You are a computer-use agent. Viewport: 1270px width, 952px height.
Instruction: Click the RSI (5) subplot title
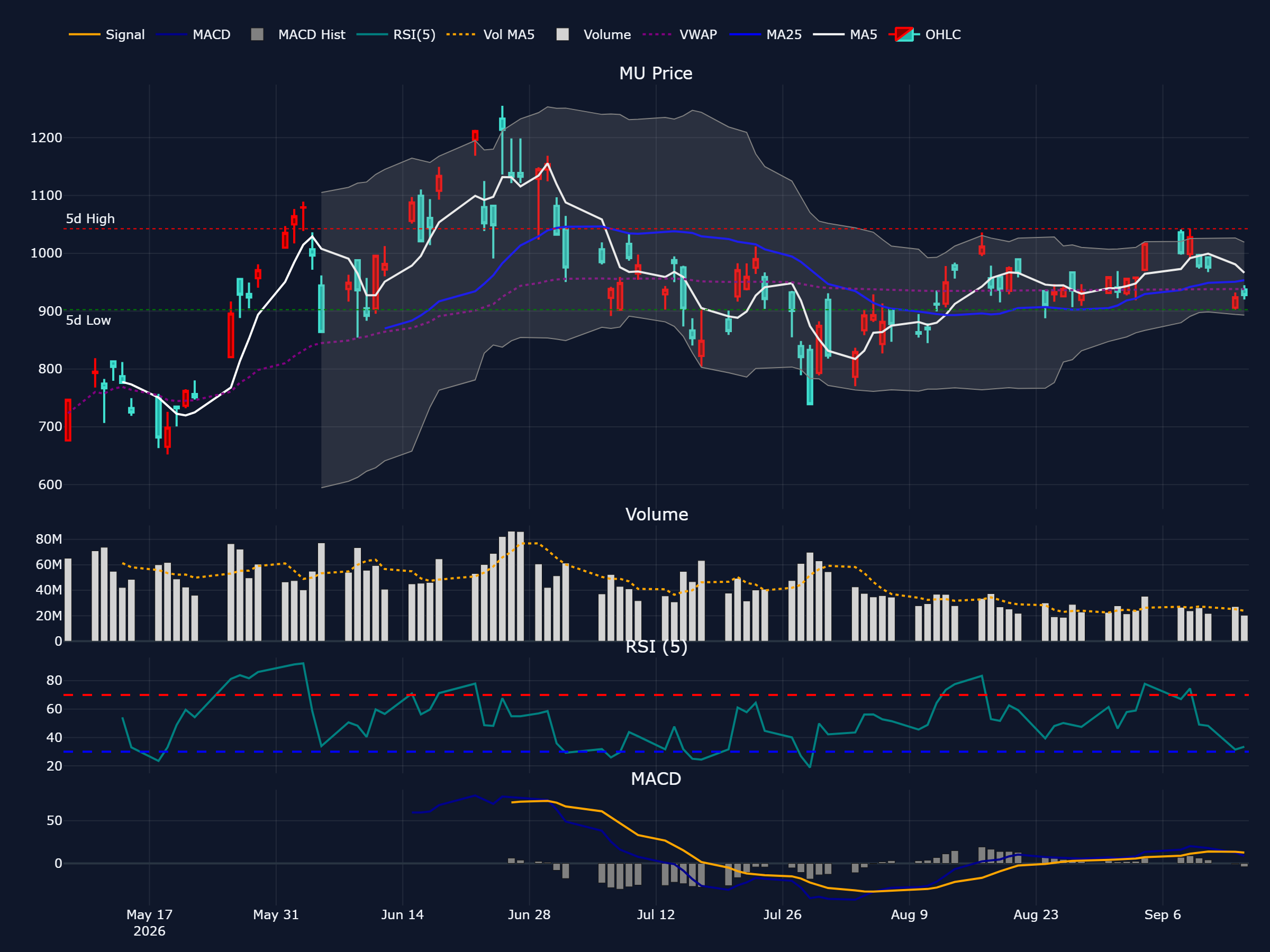point(656,647)
